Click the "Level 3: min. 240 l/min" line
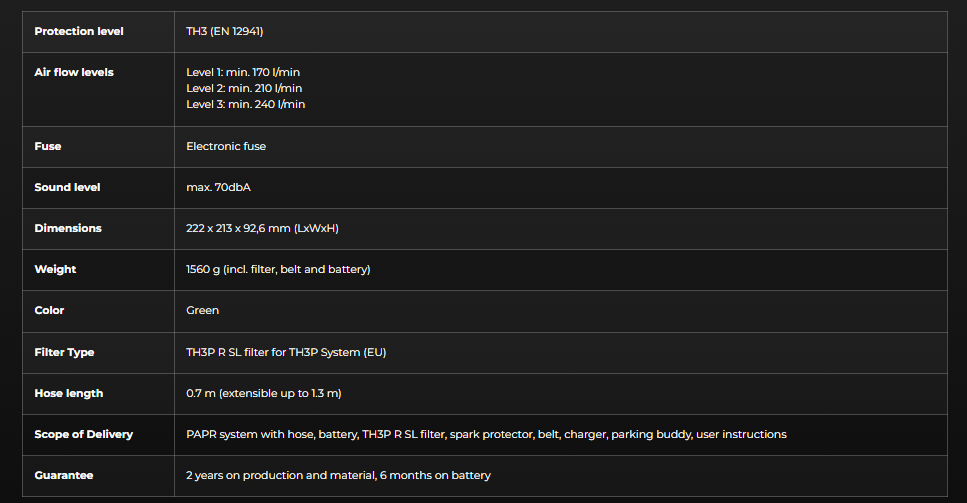 click(x=245, y=104)
